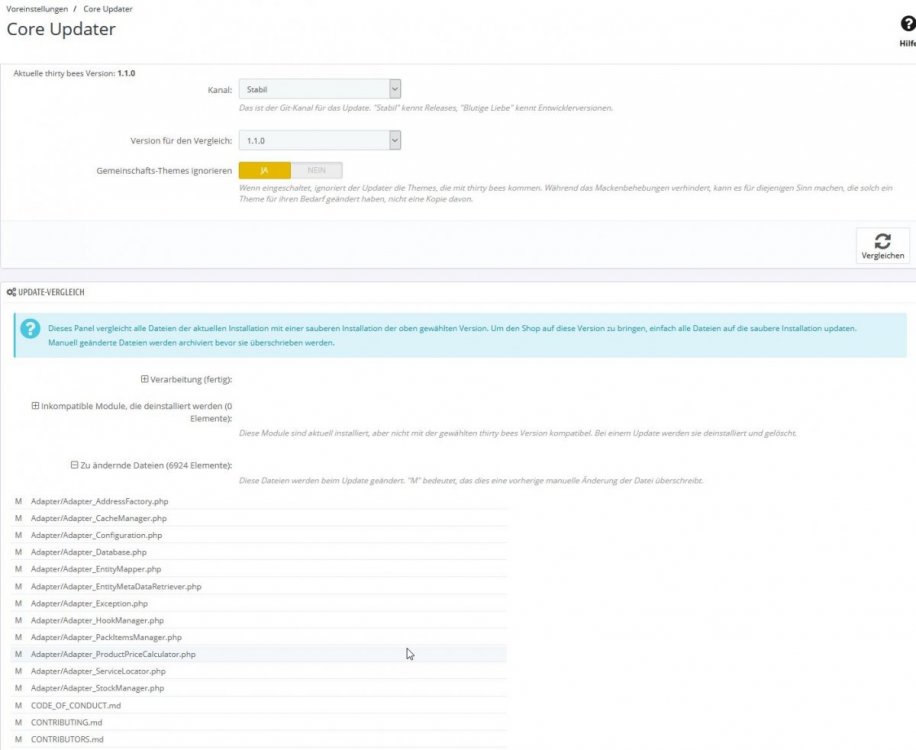Screen dimensions: 916x750
Task: Open the Version für den Vergleich dropdown
Action: point(320,141)
